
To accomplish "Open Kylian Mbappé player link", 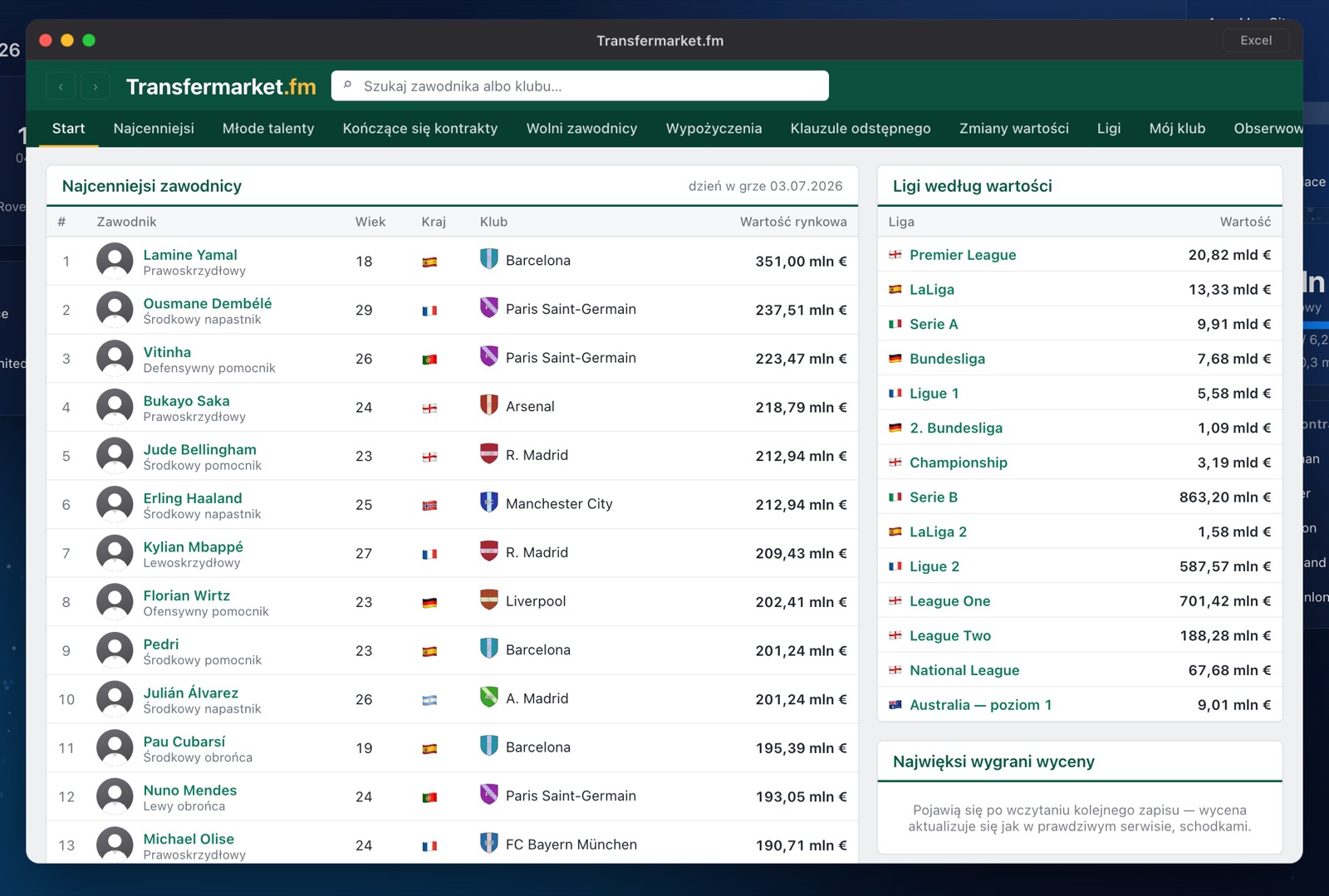I will click(x=193, y=546).
